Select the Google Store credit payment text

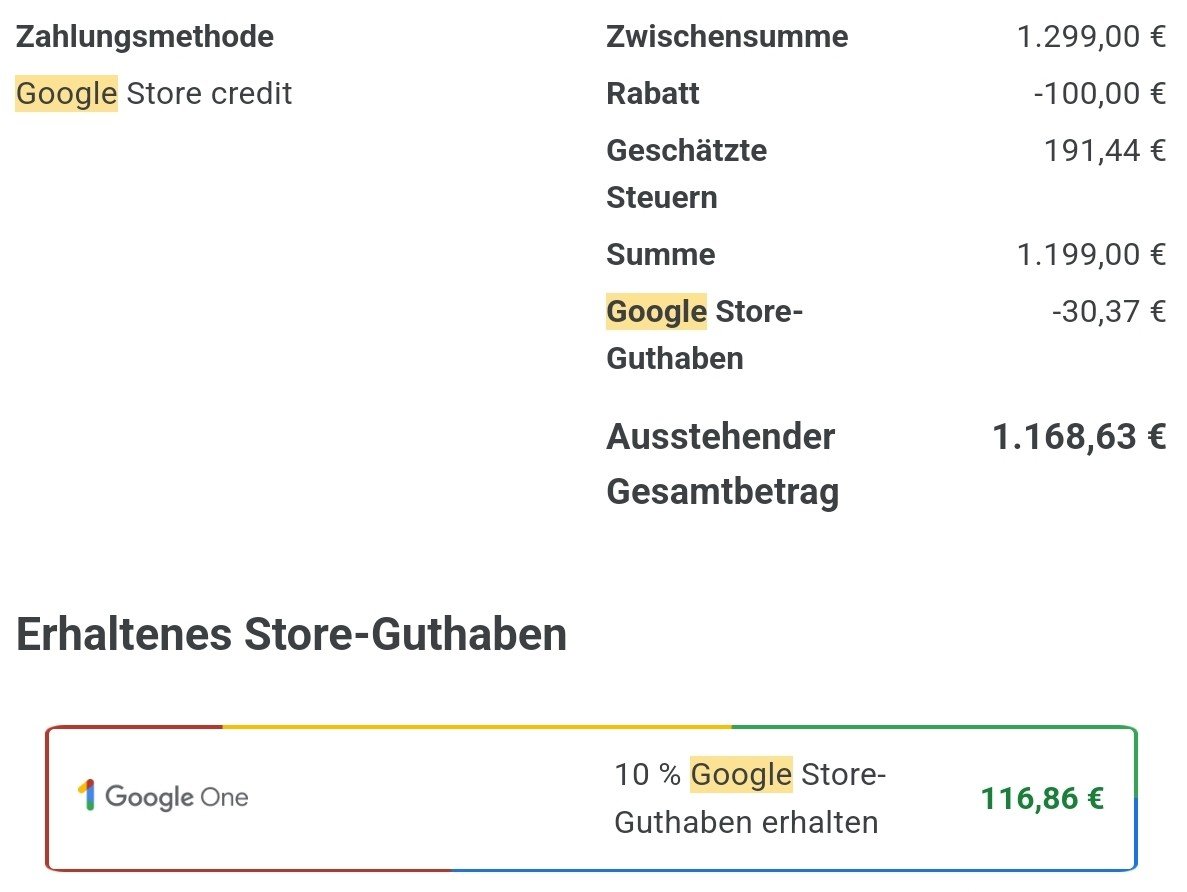(154, 94)
